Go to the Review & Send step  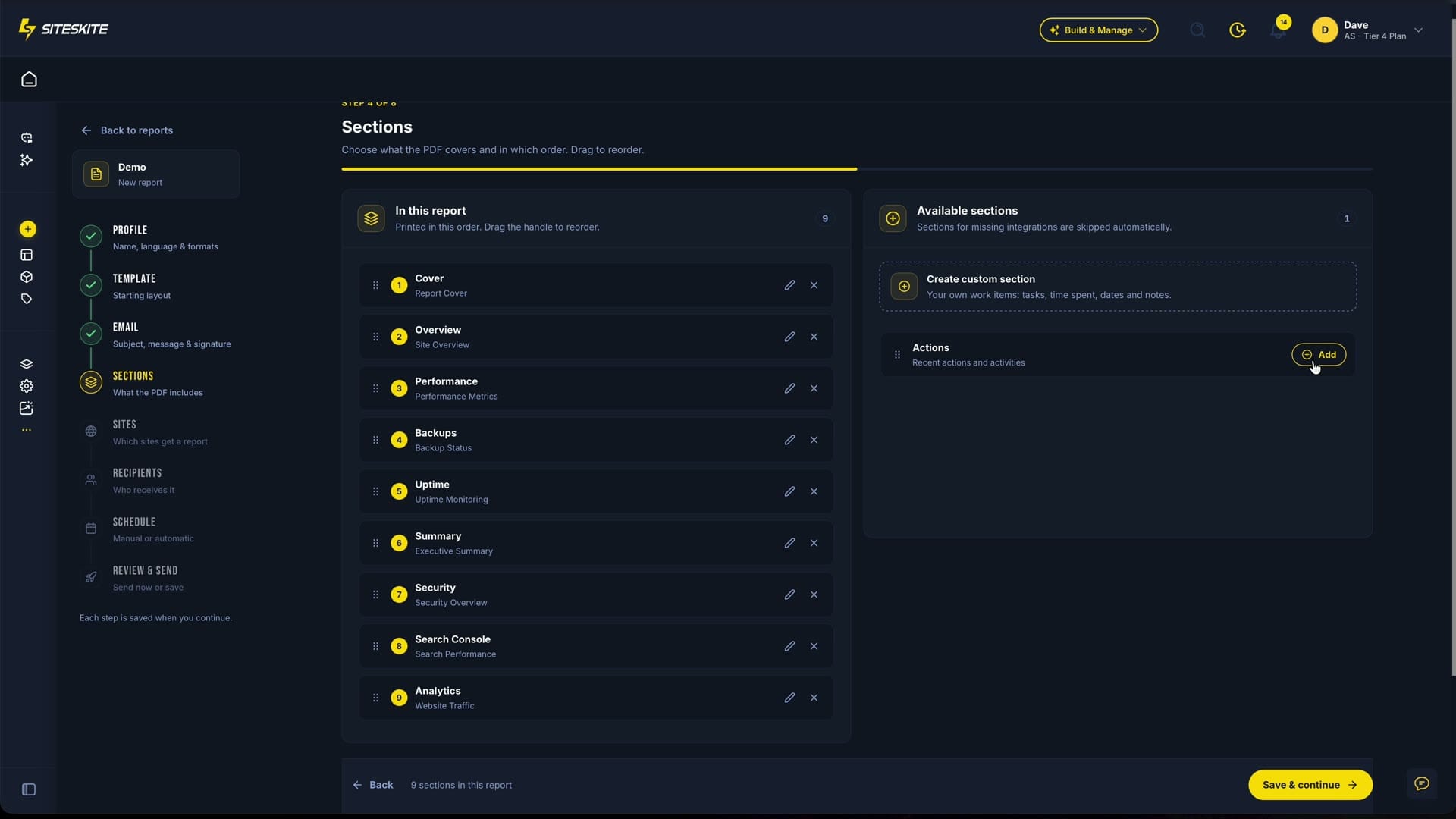[x=155, y=578]
